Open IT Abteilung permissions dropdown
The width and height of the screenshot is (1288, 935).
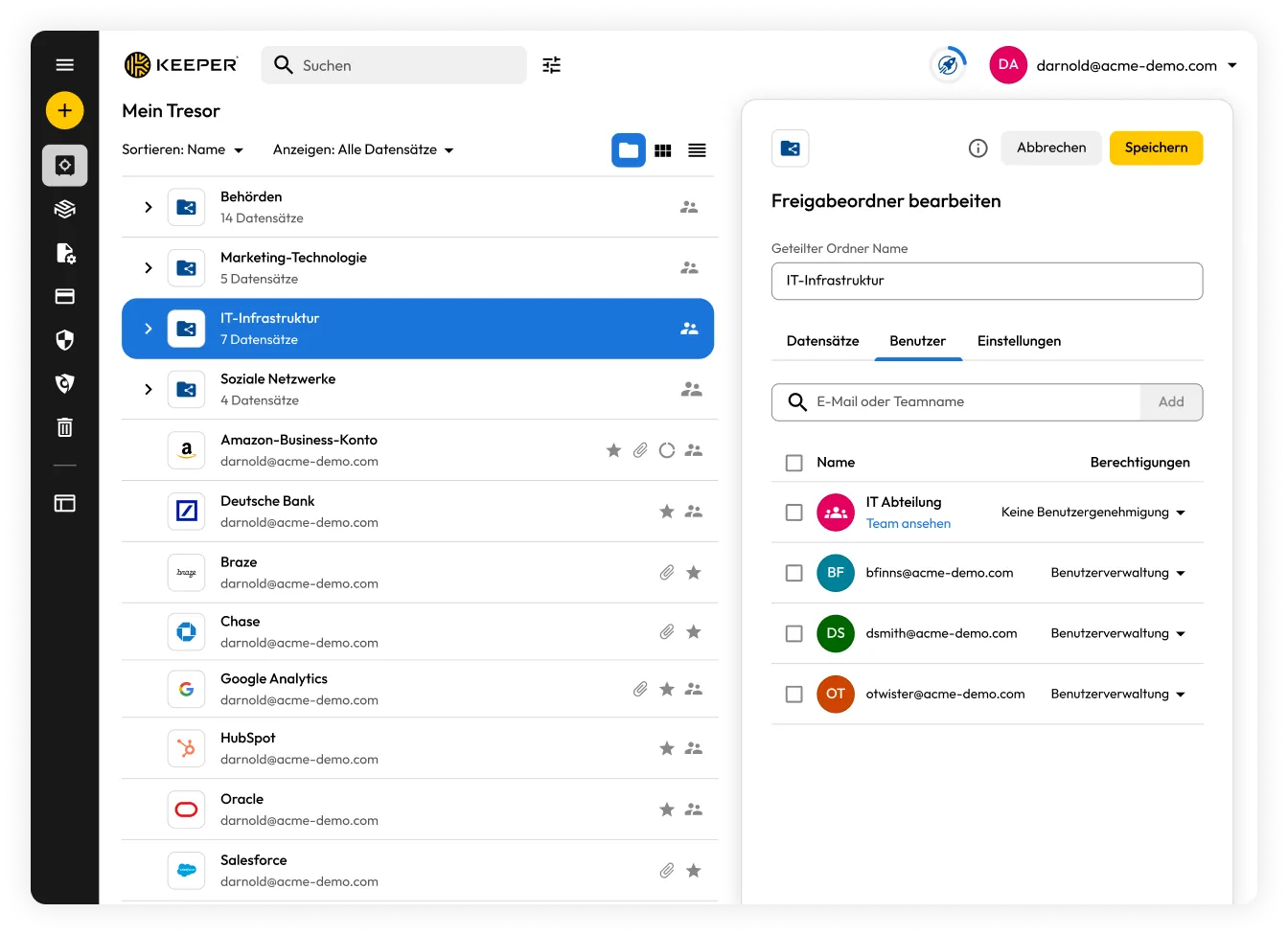point(1093,513)
